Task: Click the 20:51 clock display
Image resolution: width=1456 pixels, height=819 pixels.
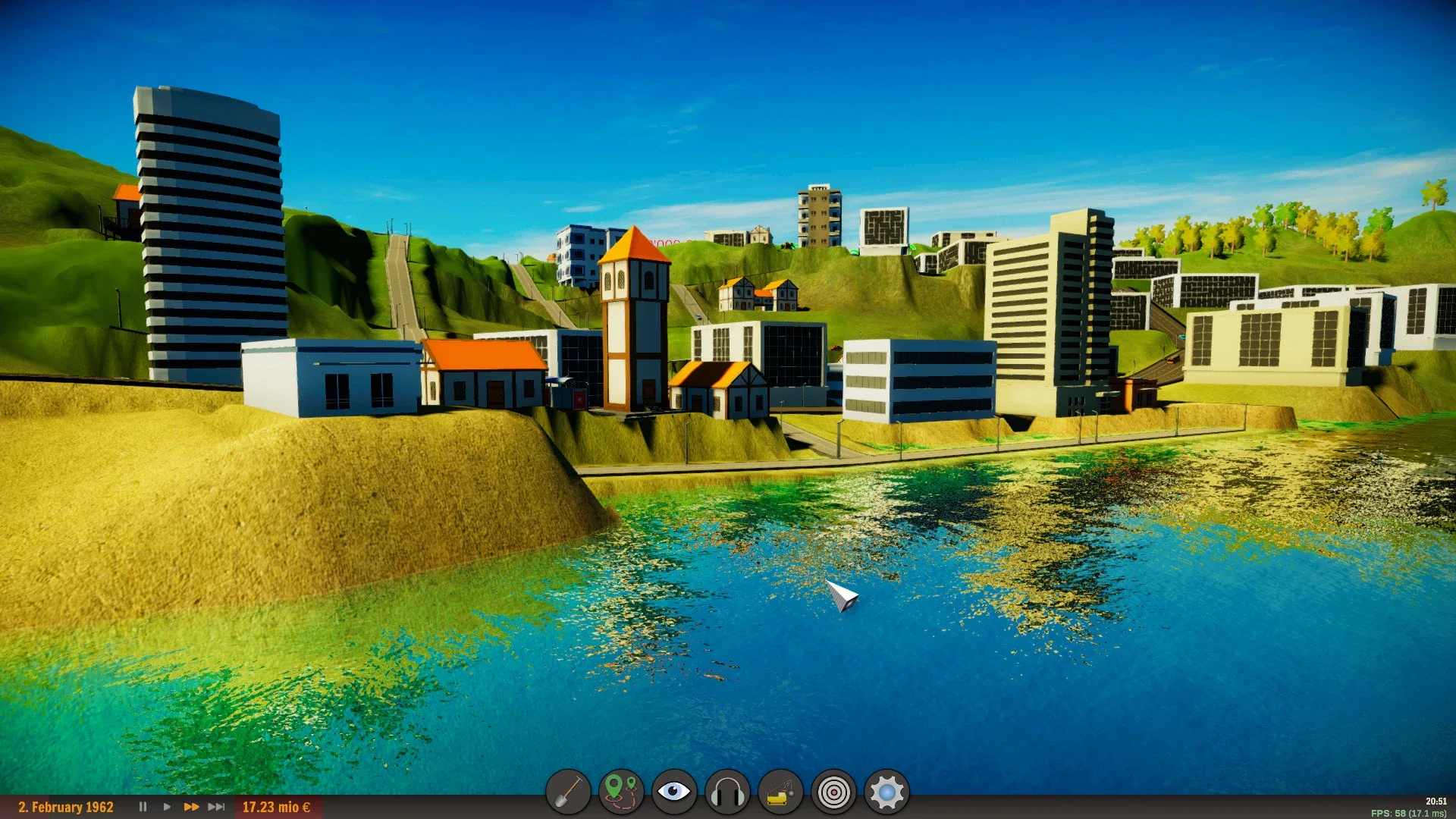Action: [1436, 801]
